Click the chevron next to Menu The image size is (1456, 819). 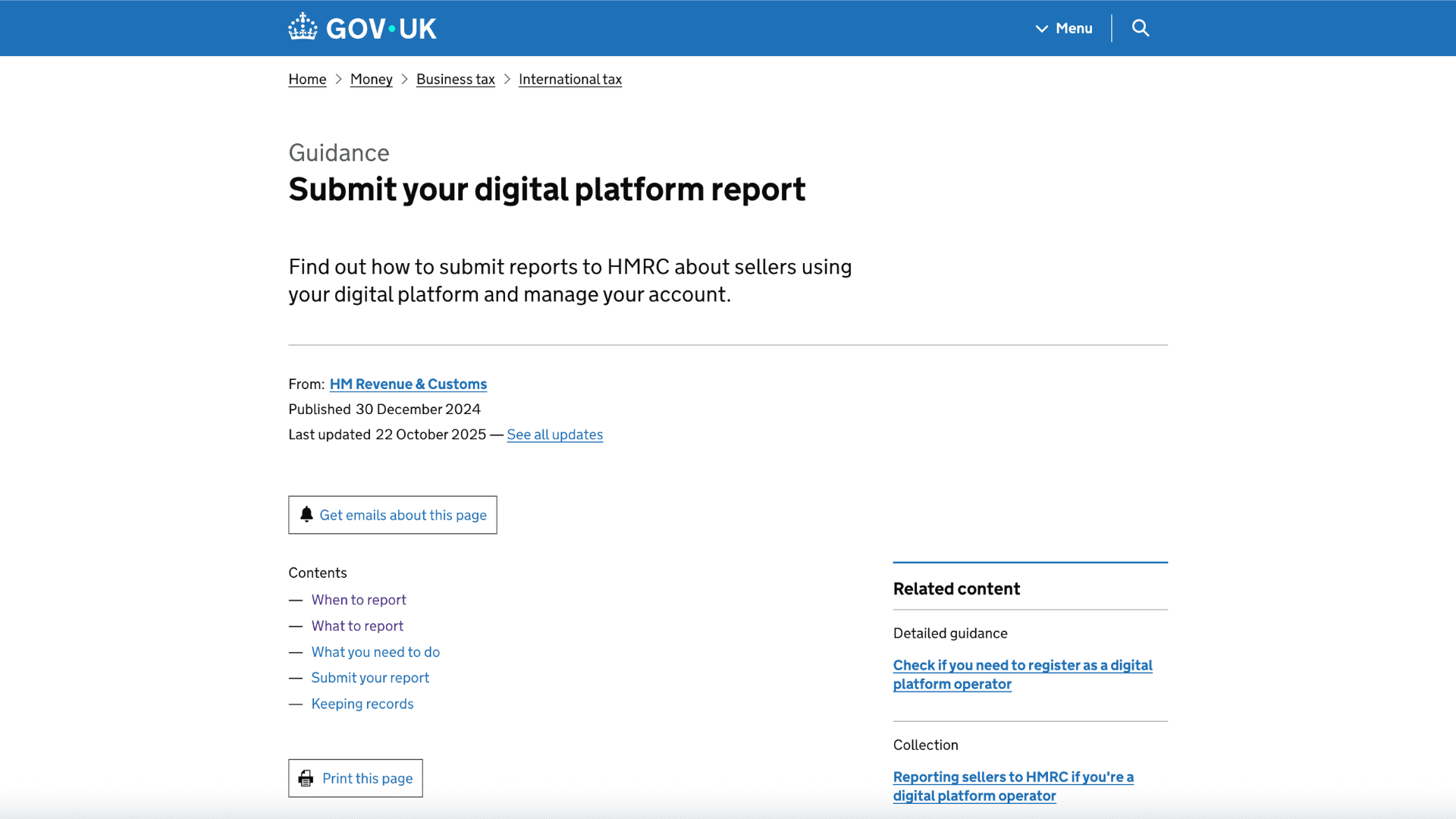[1041, 28]
